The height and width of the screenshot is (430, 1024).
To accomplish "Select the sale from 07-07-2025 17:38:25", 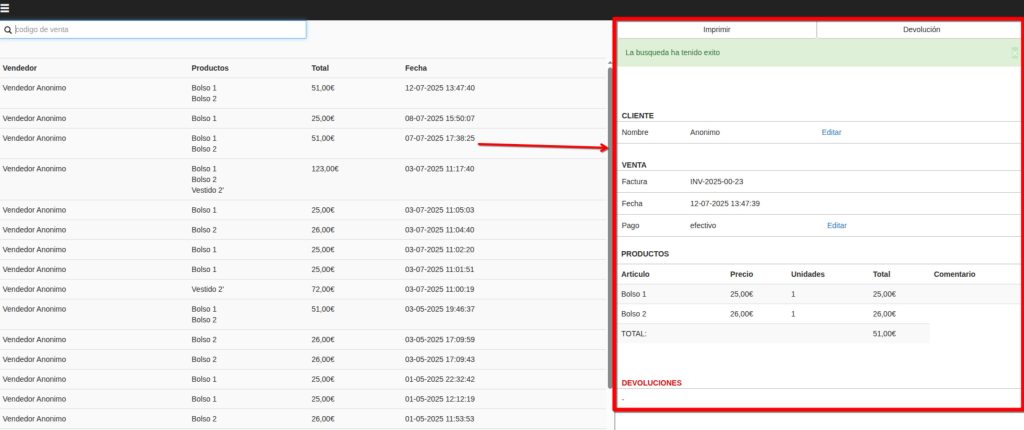I will tap(300, 143).
